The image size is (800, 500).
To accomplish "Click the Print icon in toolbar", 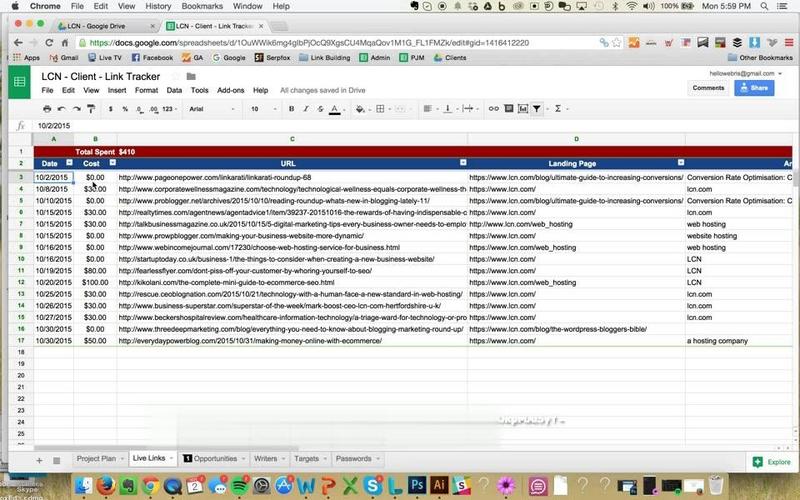I will (x=47, y=109).
